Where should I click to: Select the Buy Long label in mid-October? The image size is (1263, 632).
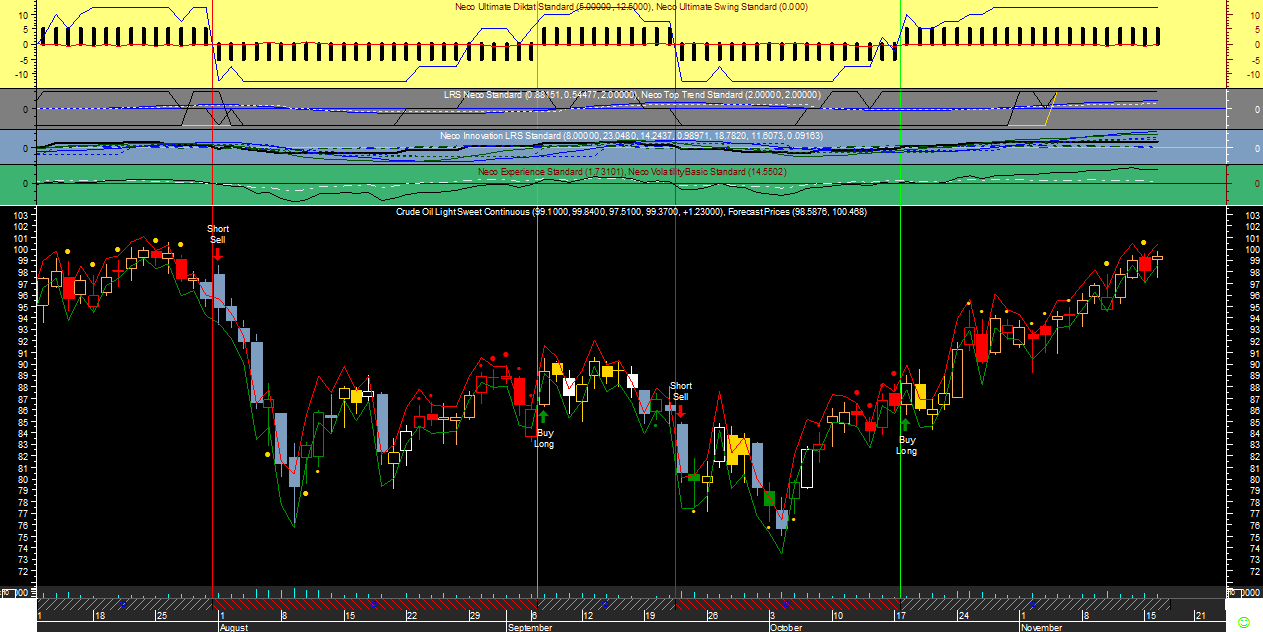pos(907,445)
